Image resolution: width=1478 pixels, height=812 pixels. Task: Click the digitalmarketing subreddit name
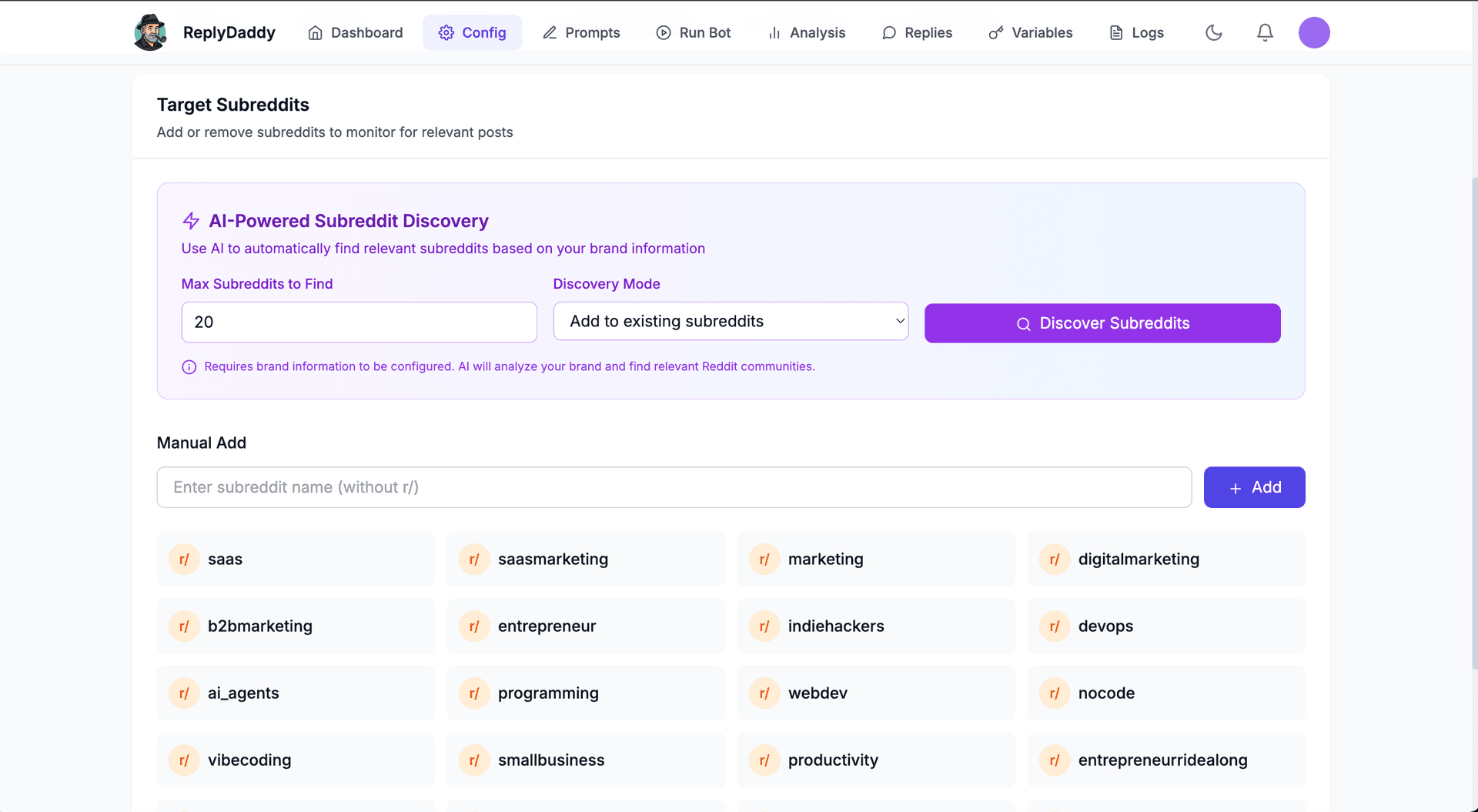[x=1139, y=560]
